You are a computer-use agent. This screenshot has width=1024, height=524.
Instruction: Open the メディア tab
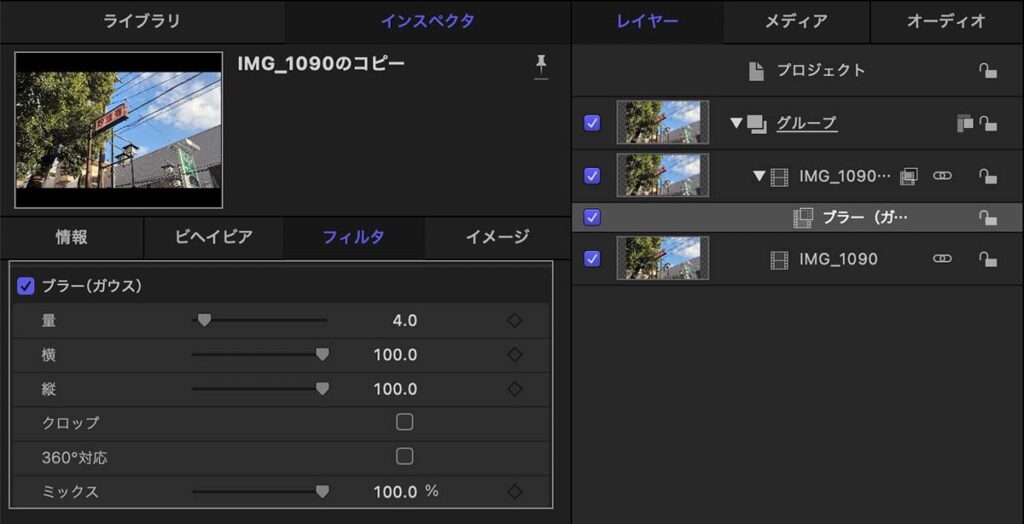796,21
